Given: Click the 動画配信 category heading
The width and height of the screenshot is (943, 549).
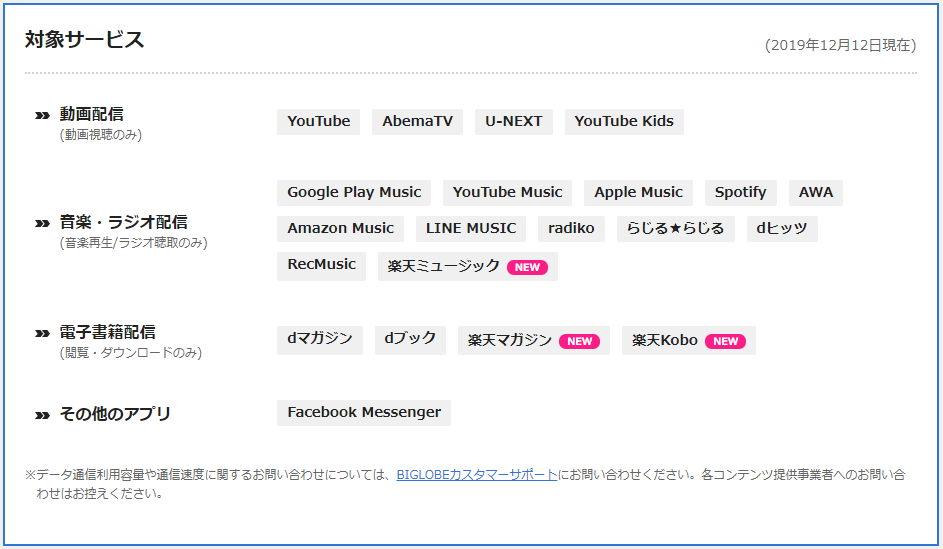Looking at the screenshot, I should (91, 114).
